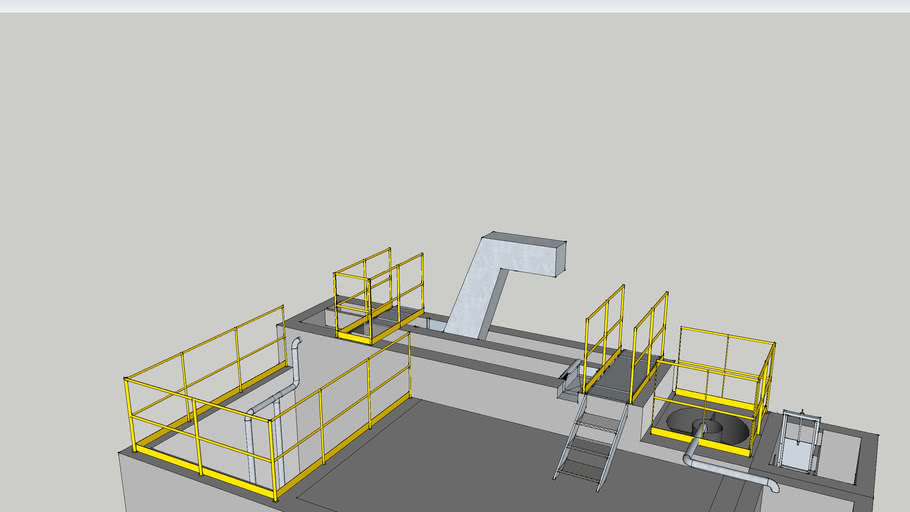Select the small yellow railing cage near chute

coord(377,297)
